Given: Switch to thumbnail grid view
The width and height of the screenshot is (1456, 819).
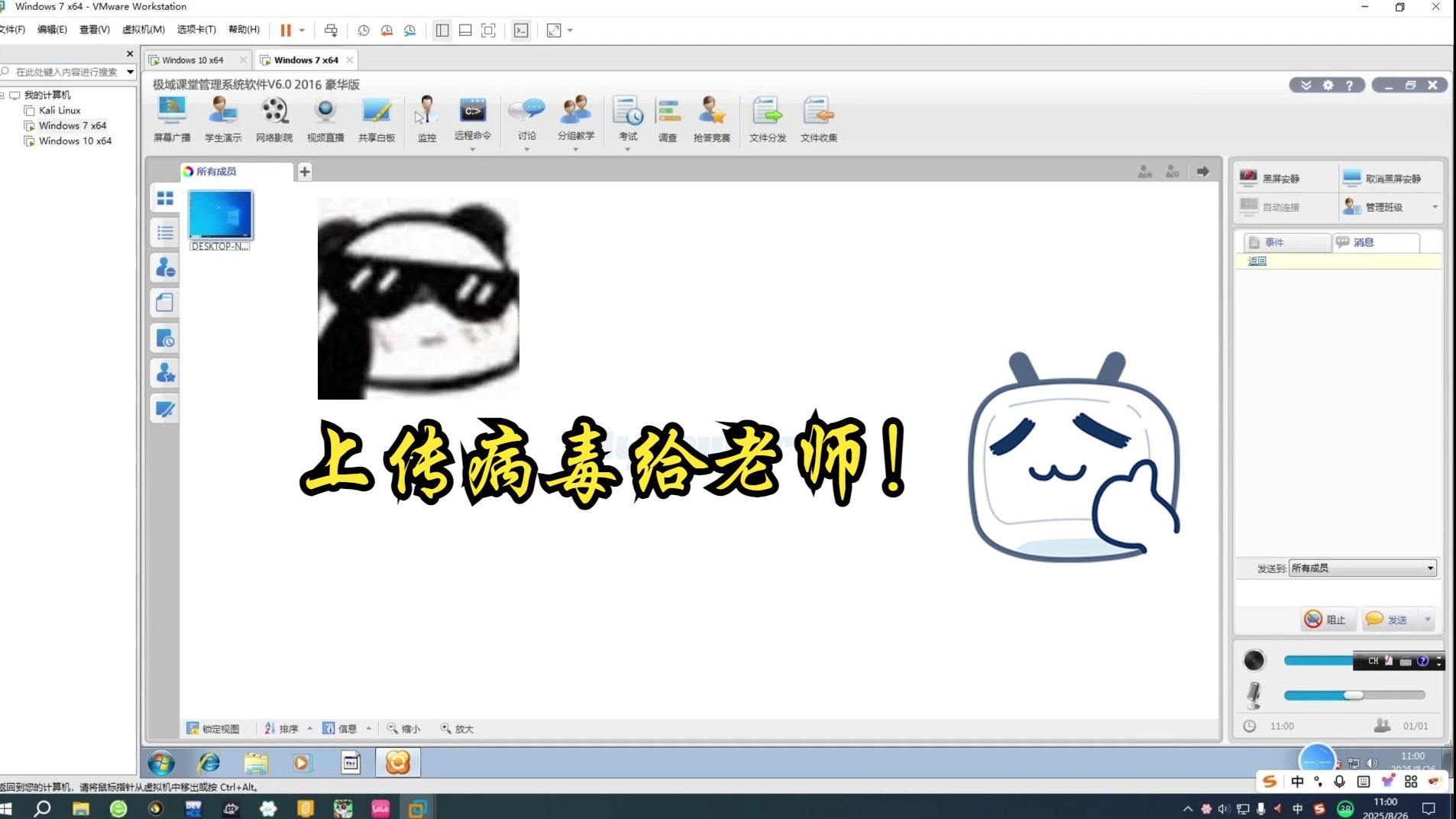Looking at the screenshot, I should coord(165,199).
